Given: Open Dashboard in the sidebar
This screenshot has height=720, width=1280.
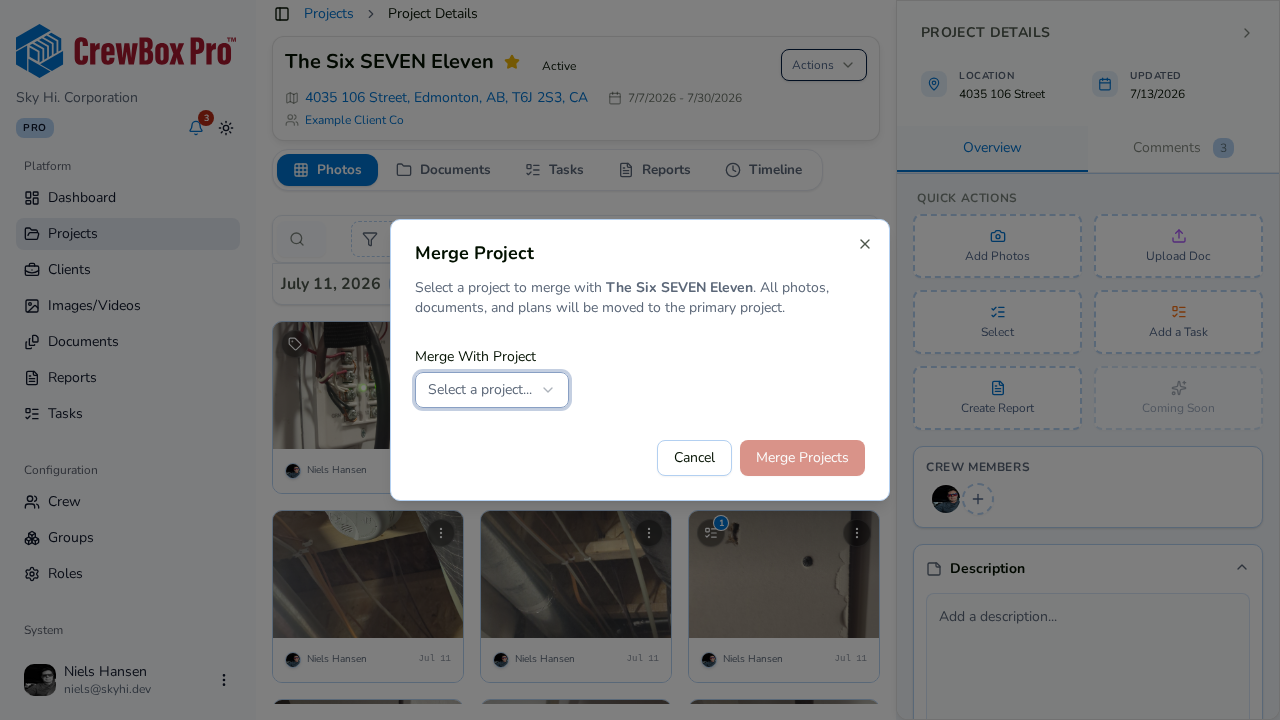Looking at the screenshot, I should click(x=128, y=198).
